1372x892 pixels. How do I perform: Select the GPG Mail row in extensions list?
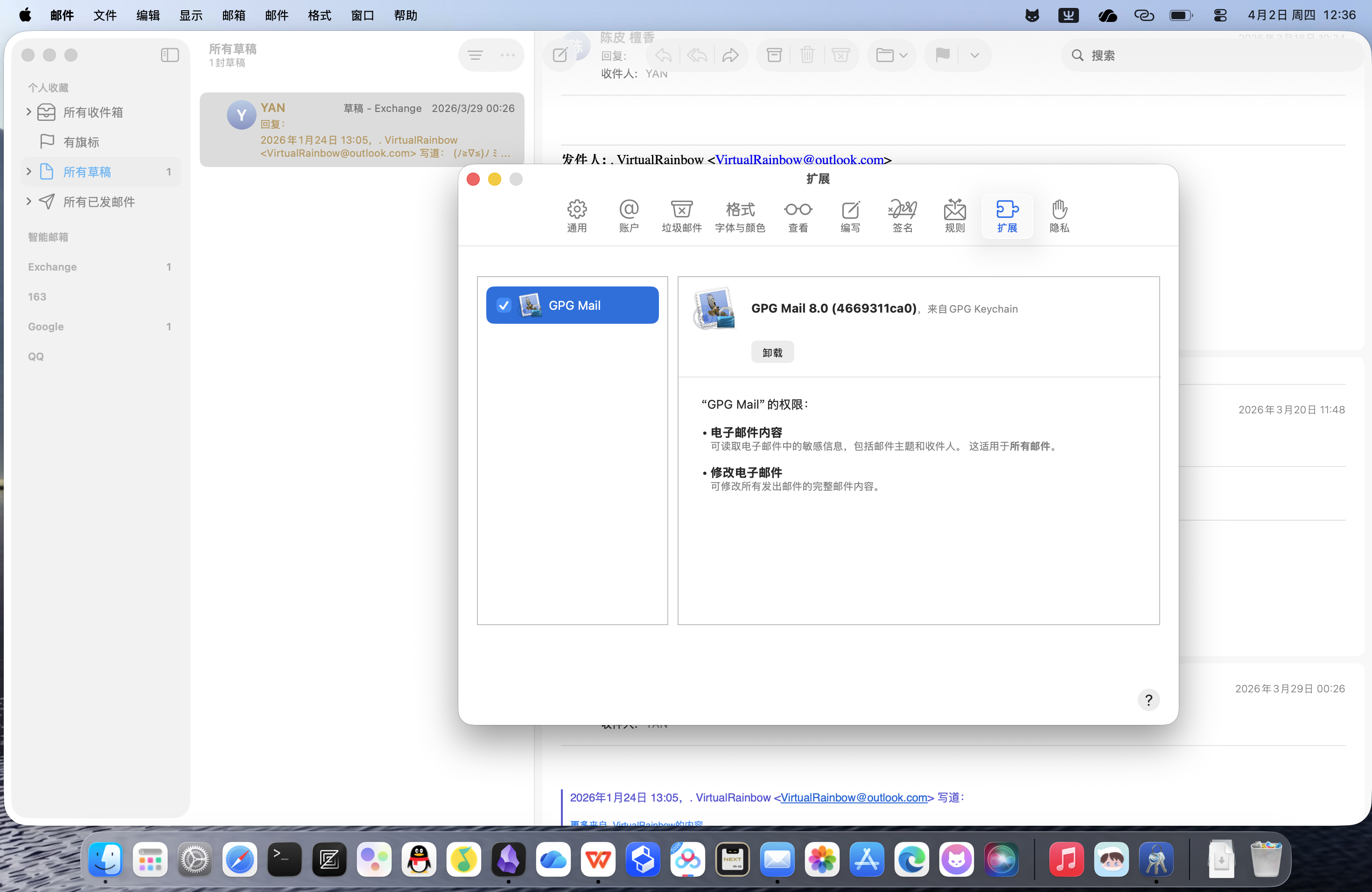[572, 306]
